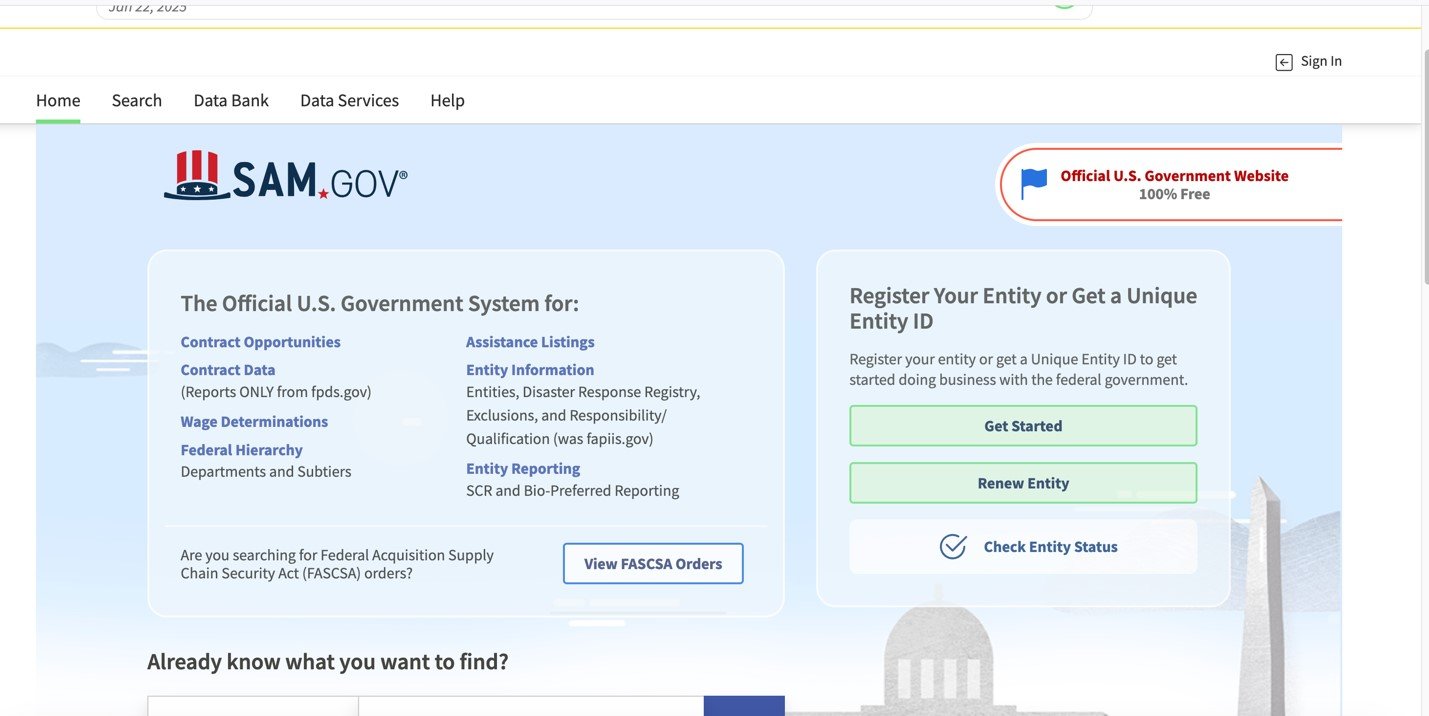
Task: Click the View FASCSA Orders button
Action: [653, 564]
